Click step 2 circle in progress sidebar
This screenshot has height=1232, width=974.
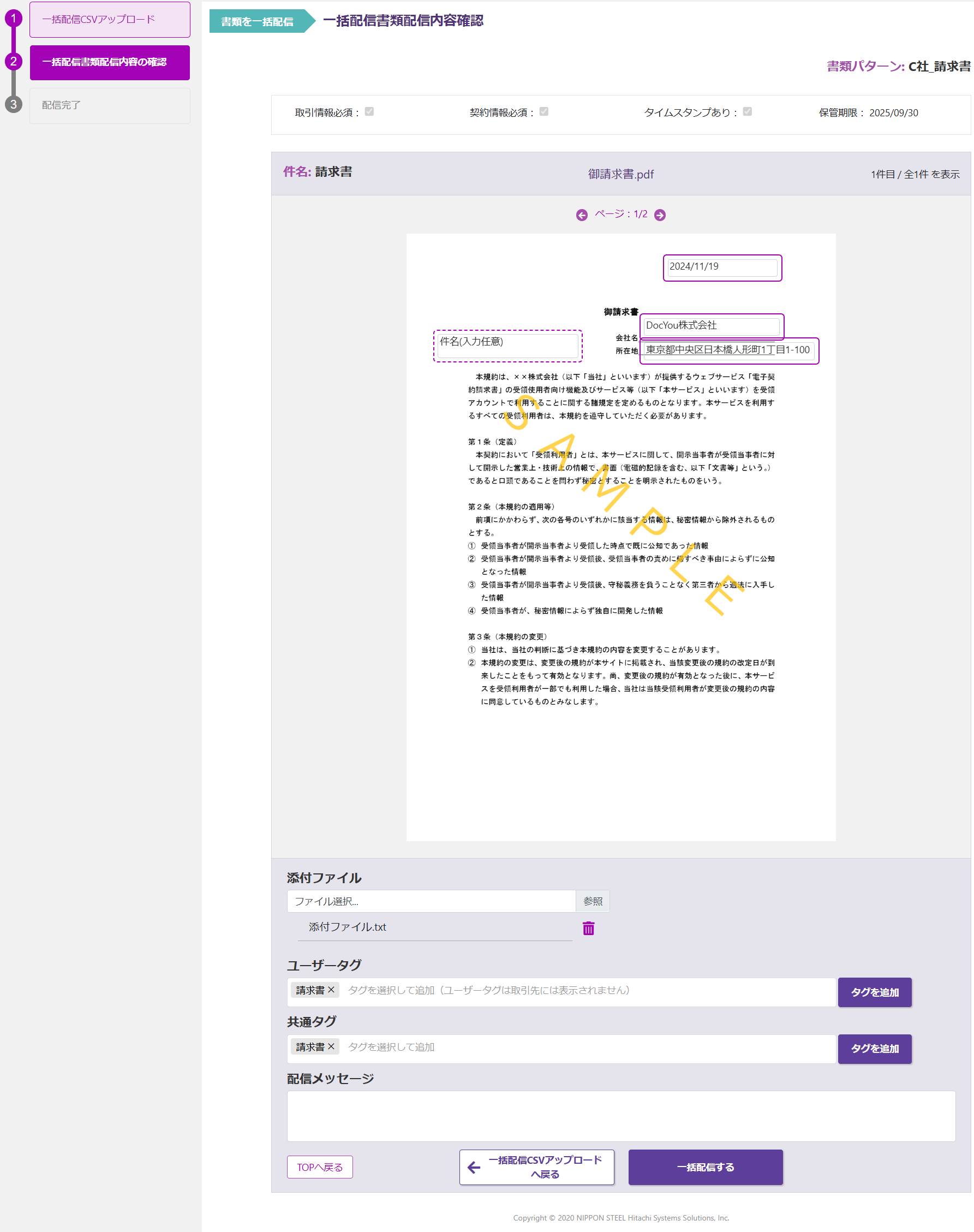[x=13, y=62]
